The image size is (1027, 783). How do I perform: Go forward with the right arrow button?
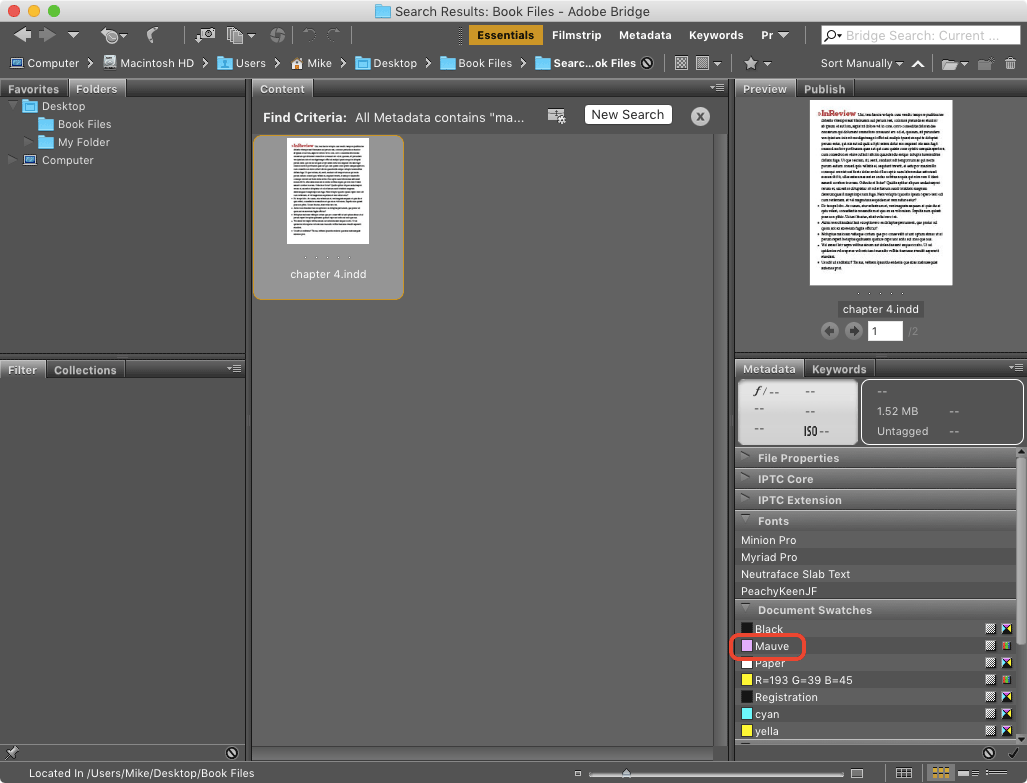tap(47, 35)
